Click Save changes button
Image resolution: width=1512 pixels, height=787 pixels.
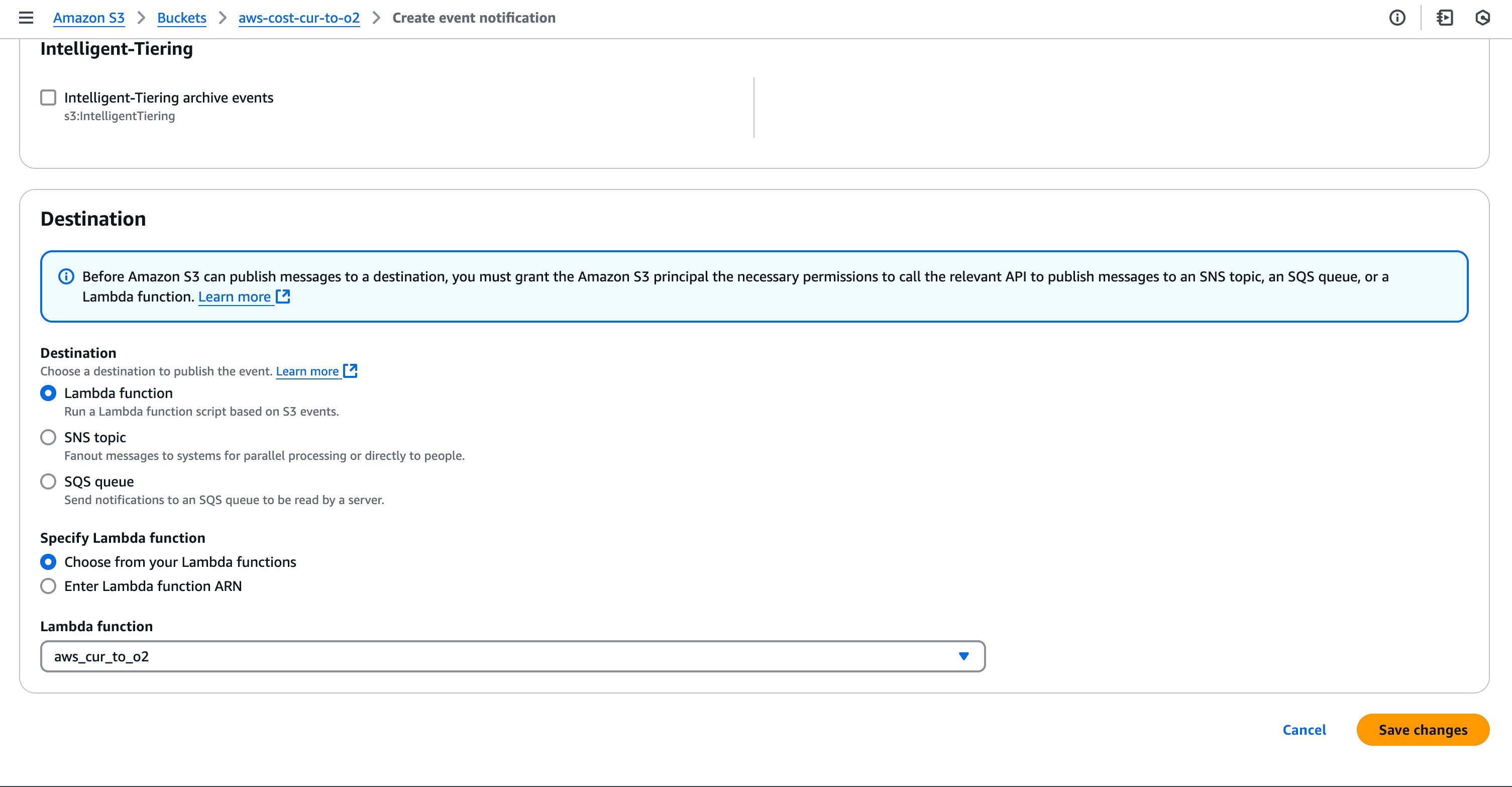click(x=1422, y=729)
